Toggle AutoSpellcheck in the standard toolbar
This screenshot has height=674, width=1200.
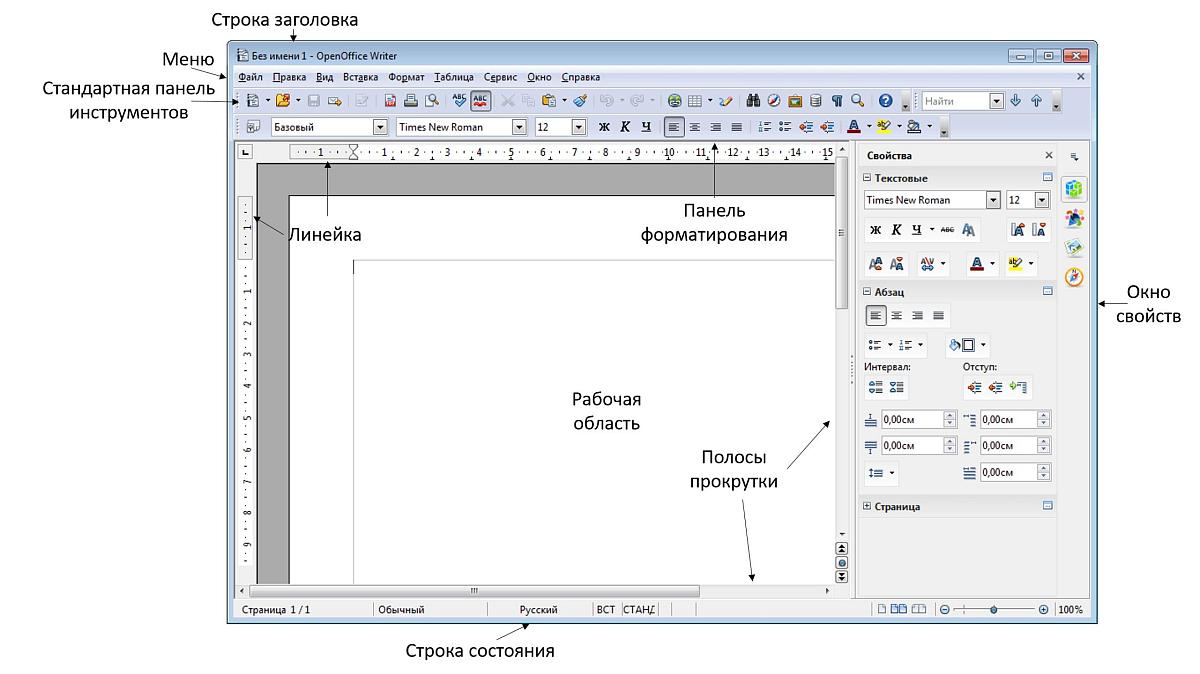pos(481,101)
